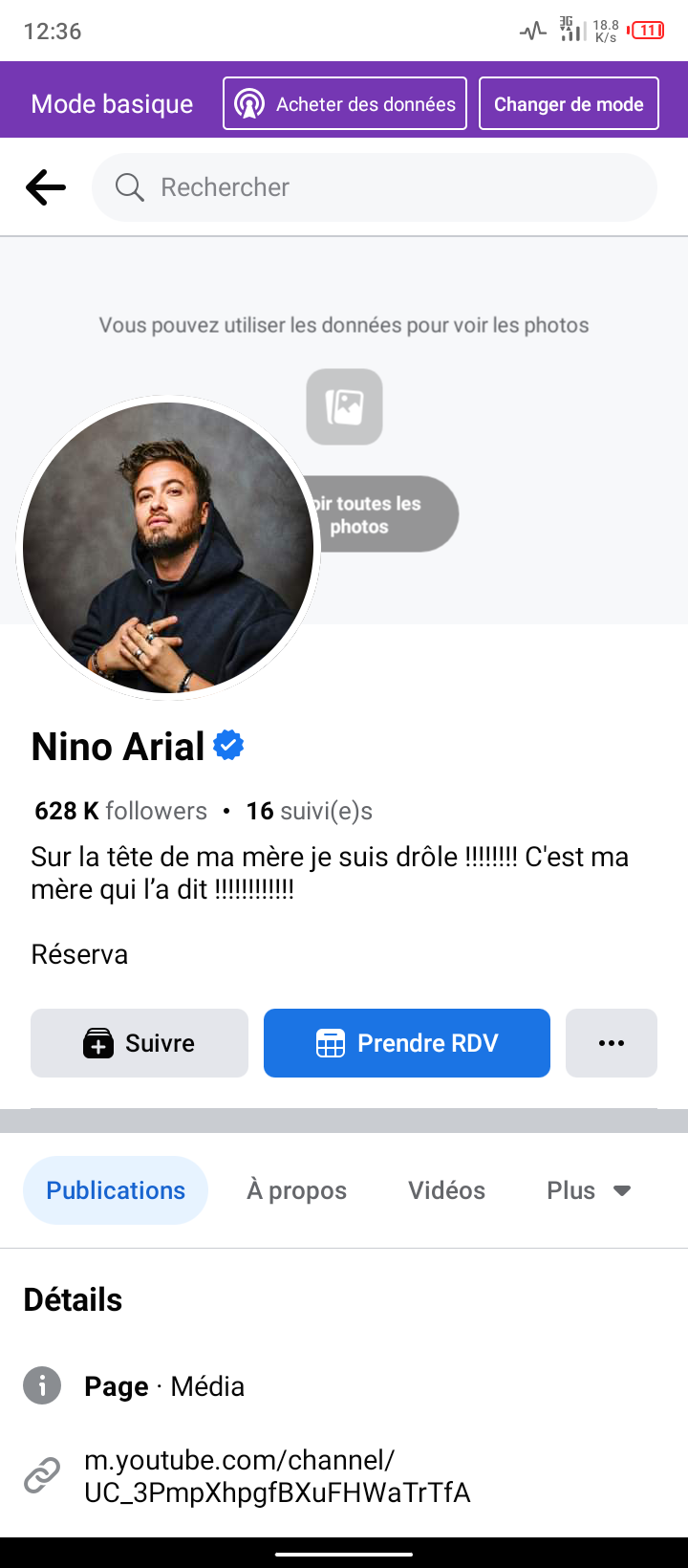Click the Page info icon
The width and height of the screenshot is (688, 1568).
[x=42, y=1384]
